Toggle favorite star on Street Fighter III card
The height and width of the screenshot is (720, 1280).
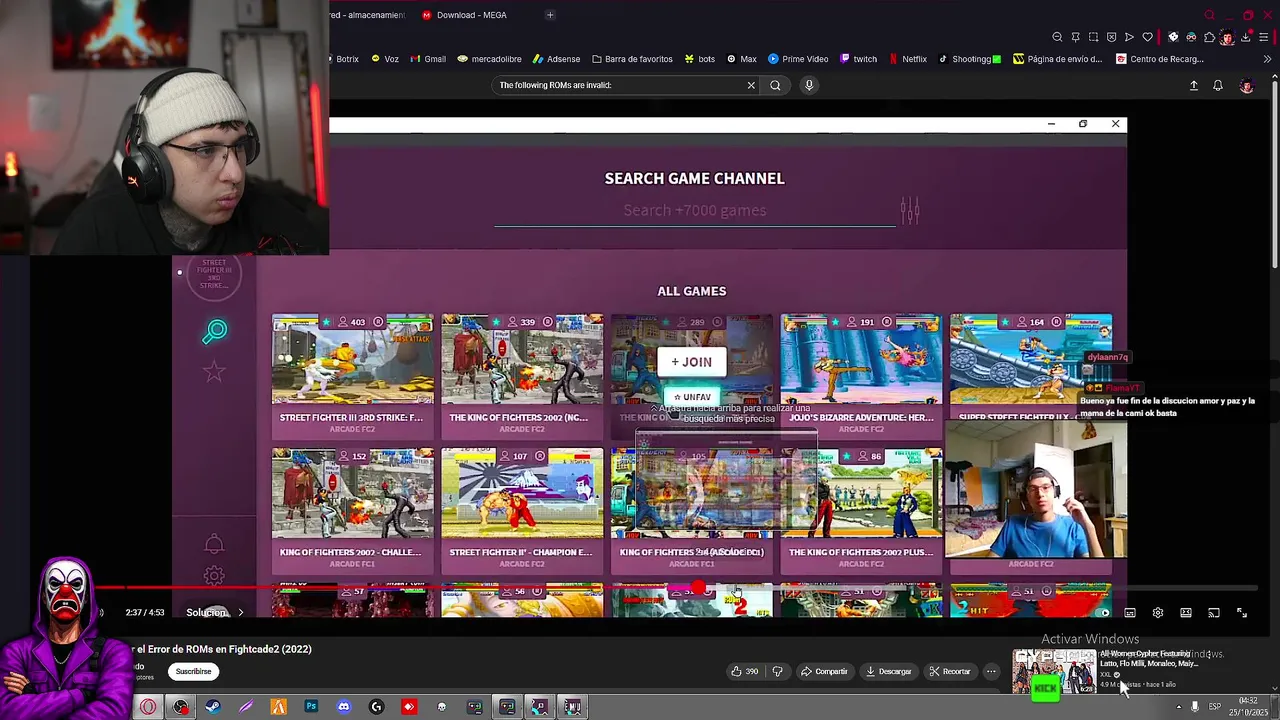pyautogui.click(x=326, y=322)
